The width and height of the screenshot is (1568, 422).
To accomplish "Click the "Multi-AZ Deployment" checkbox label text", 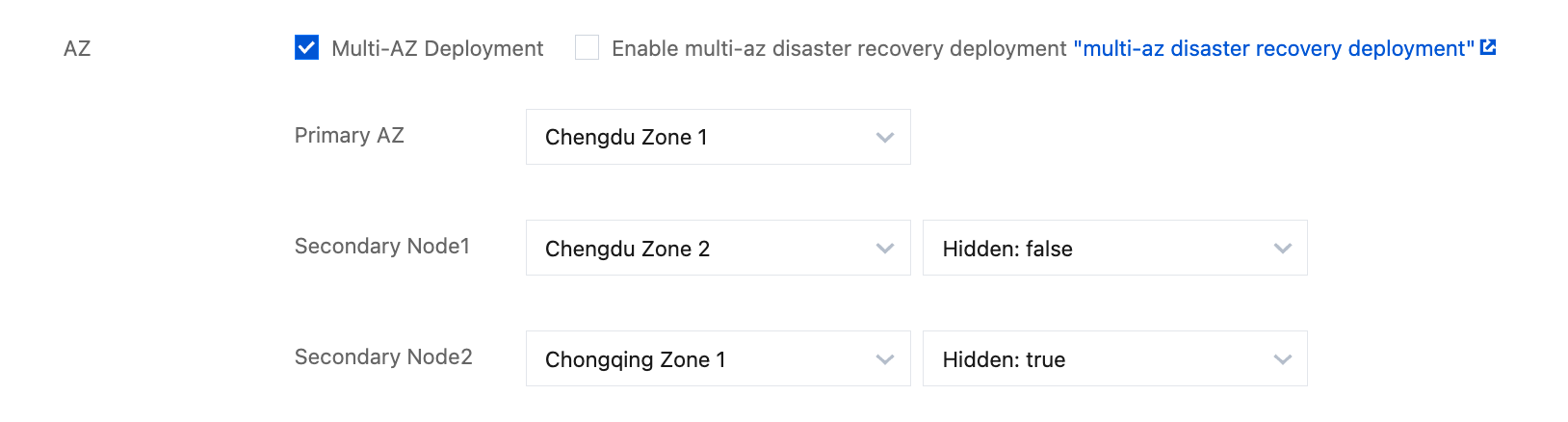I will (437, 48).
